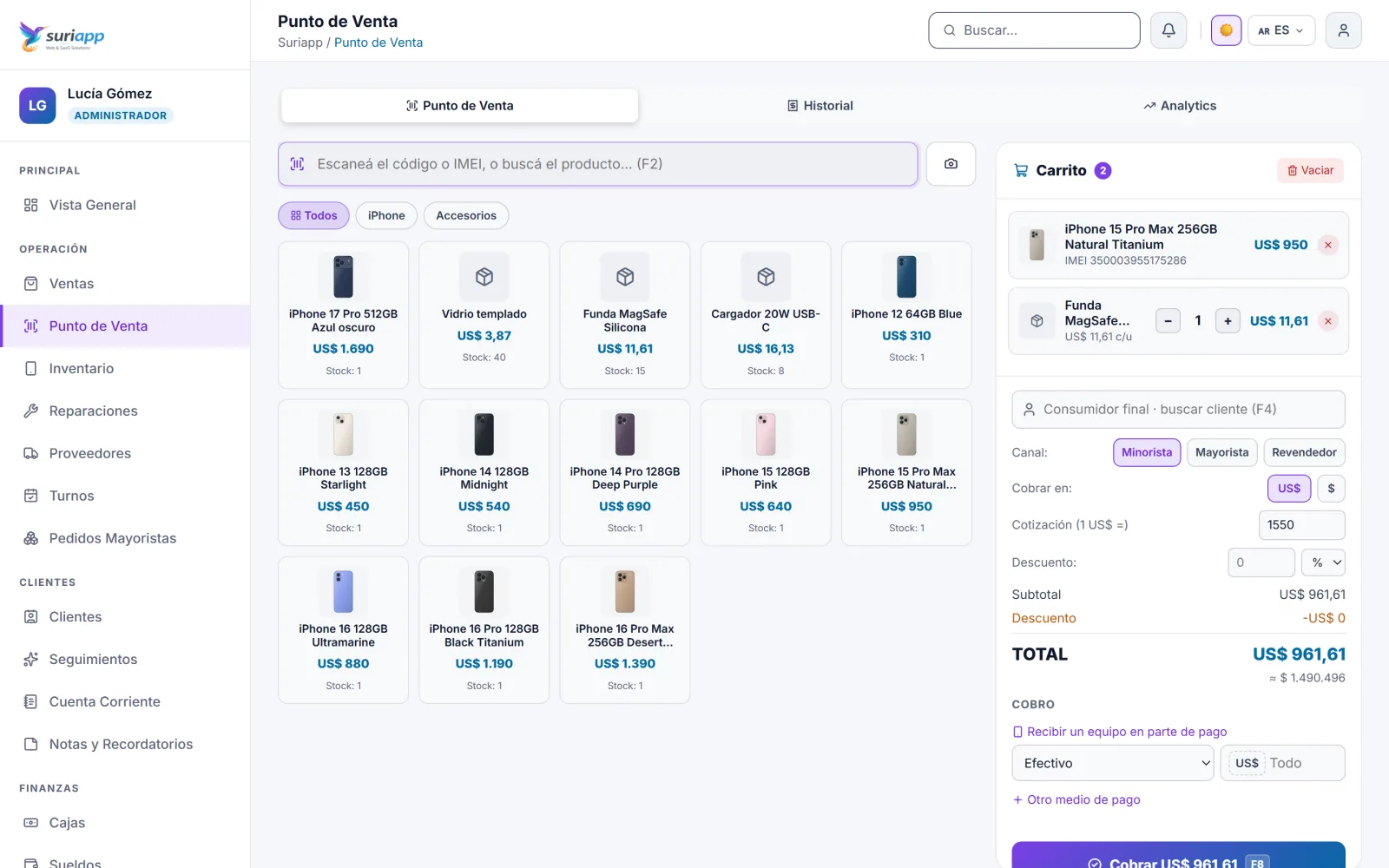Check Recibir un equipo en parte de pago
The image size is (1389, 868).
(x=1120, y=732)
